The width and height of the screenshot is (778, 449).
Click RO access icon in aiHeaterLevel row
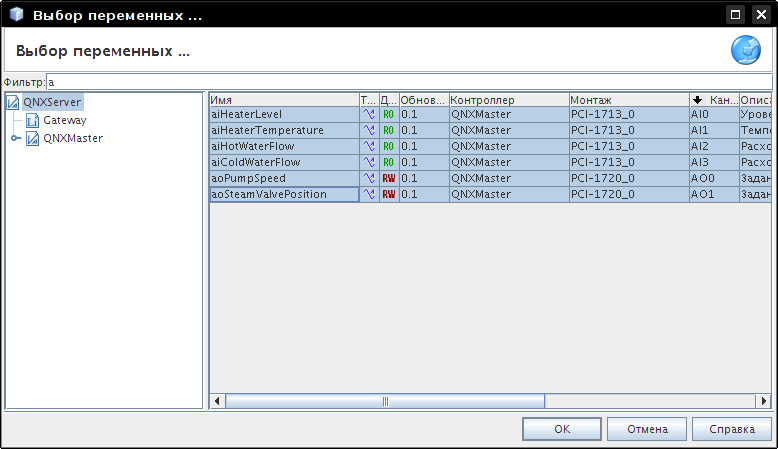(x=389, y=114)
